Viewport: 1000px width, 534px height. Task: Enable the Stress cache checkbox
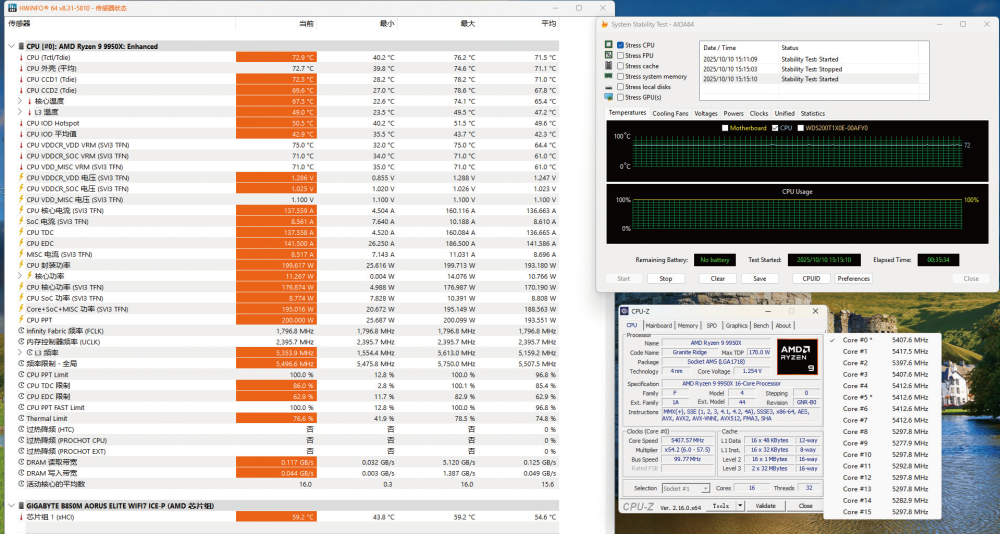tap(621, 66)
